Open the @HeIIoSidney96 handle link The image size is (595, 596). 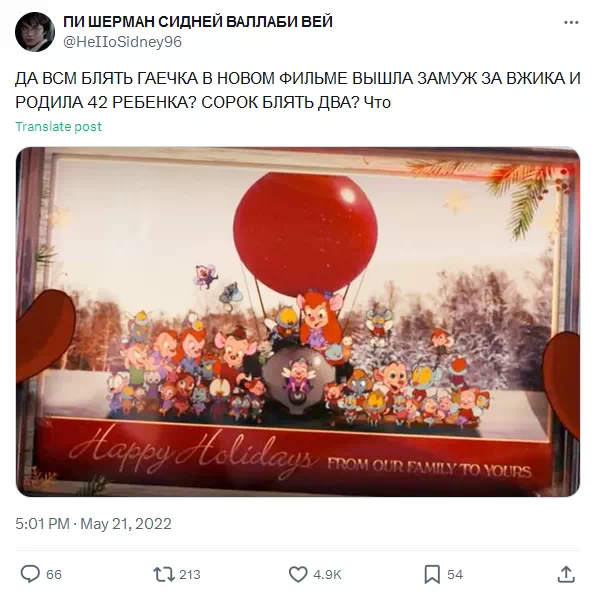point(122,42)
